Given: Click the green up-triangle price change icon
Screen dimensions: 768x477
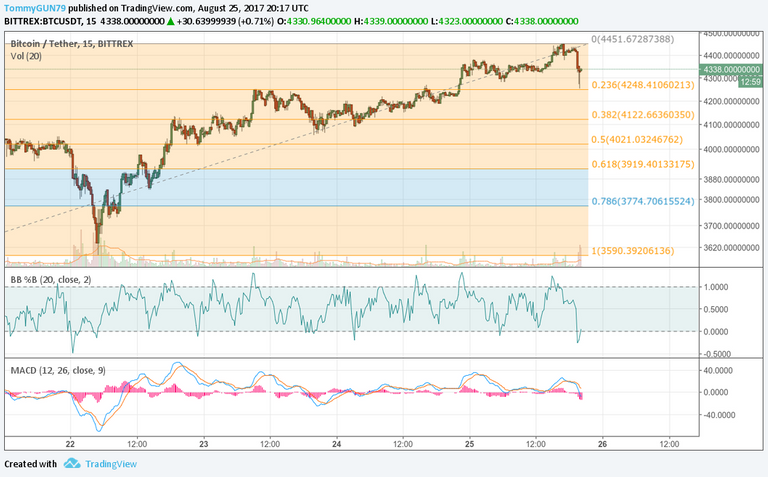Looking at the screenshot, I should coord(170,22).
